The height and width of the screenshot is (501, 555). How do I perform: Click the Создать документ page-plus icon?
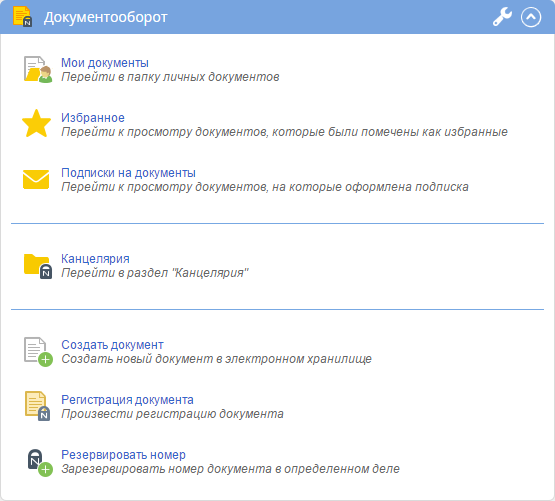[38, 352]
